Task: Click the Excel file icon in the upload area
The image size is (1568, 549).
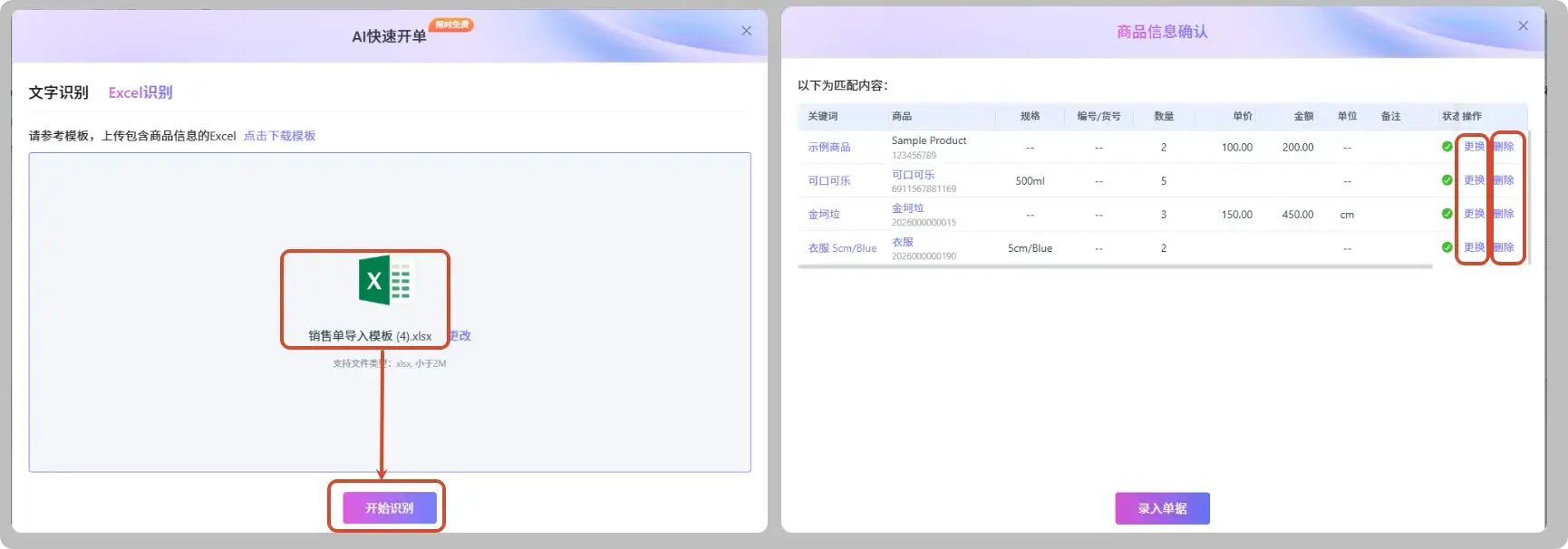Action: click(x=385, y=280)
